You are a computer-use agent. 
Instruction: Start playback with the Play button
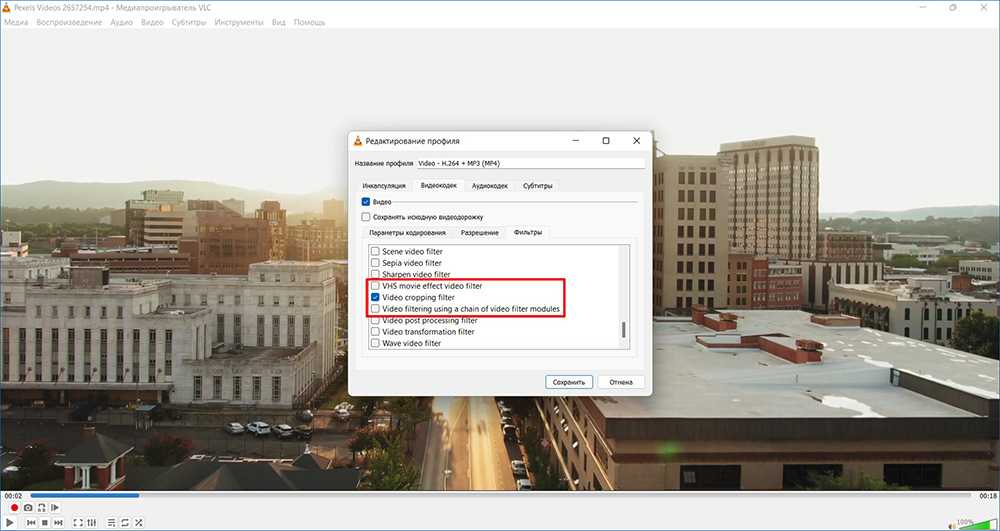11,522
